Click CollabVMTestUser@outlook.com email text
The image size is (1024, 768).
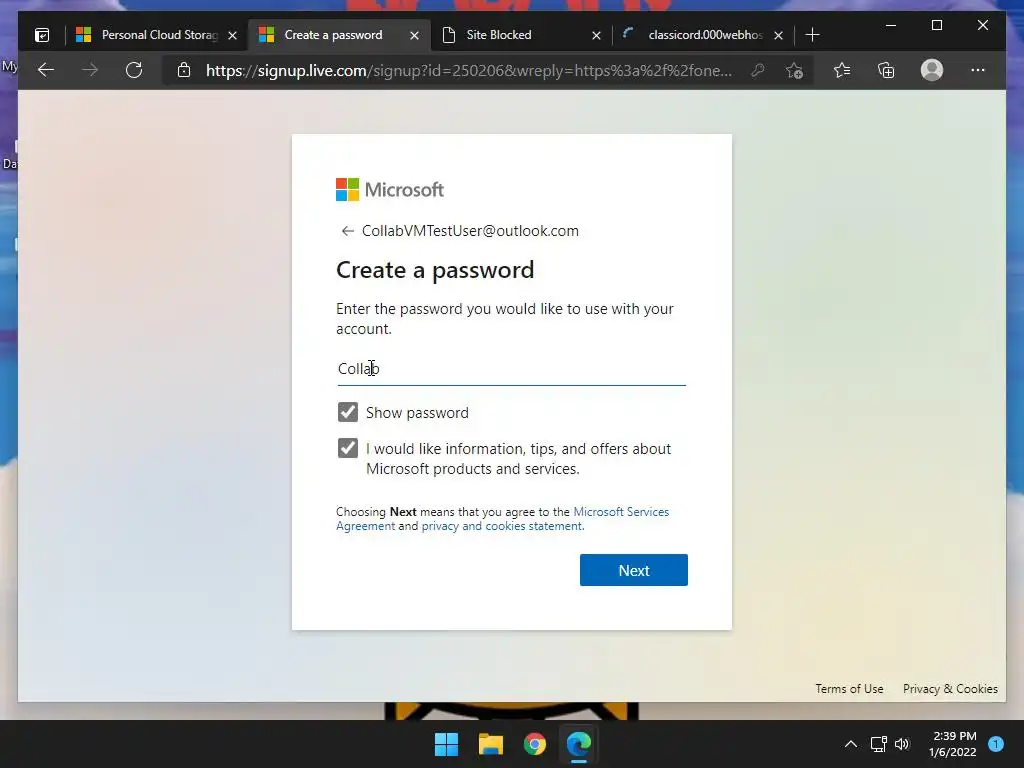[470, 231]
